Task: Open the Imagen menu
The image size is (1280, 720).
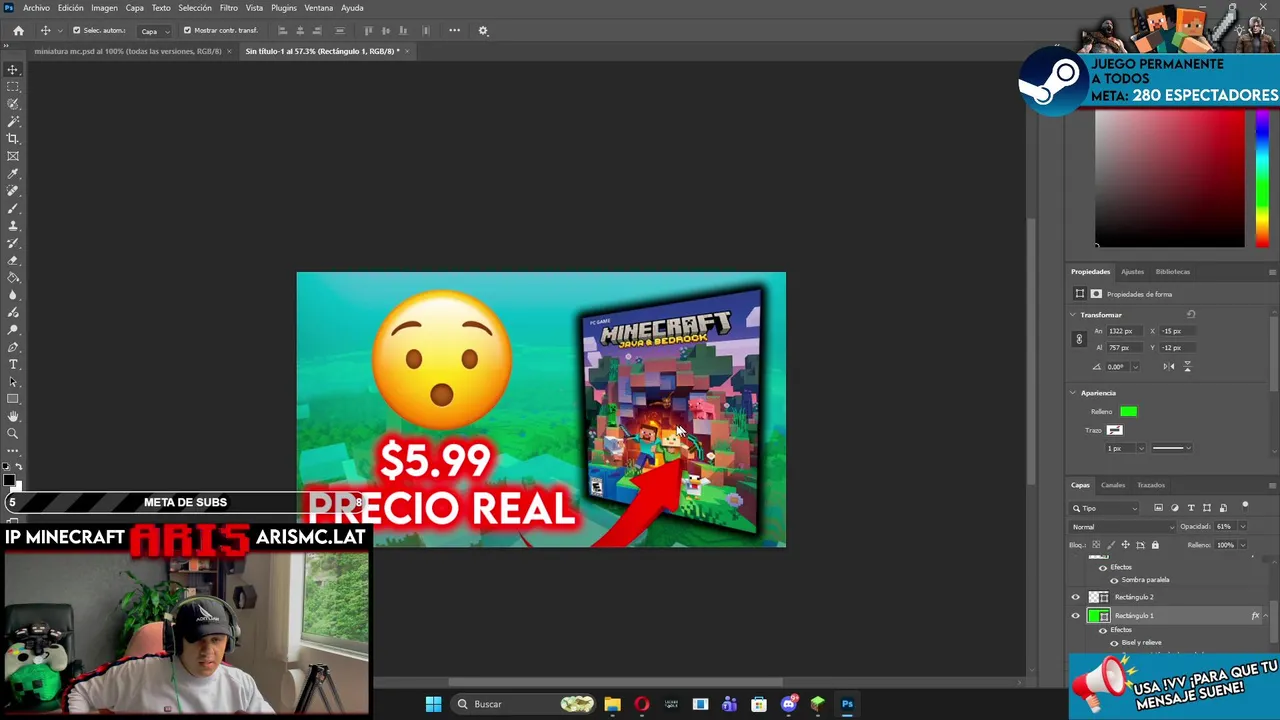Action: (x=104, y=8)
